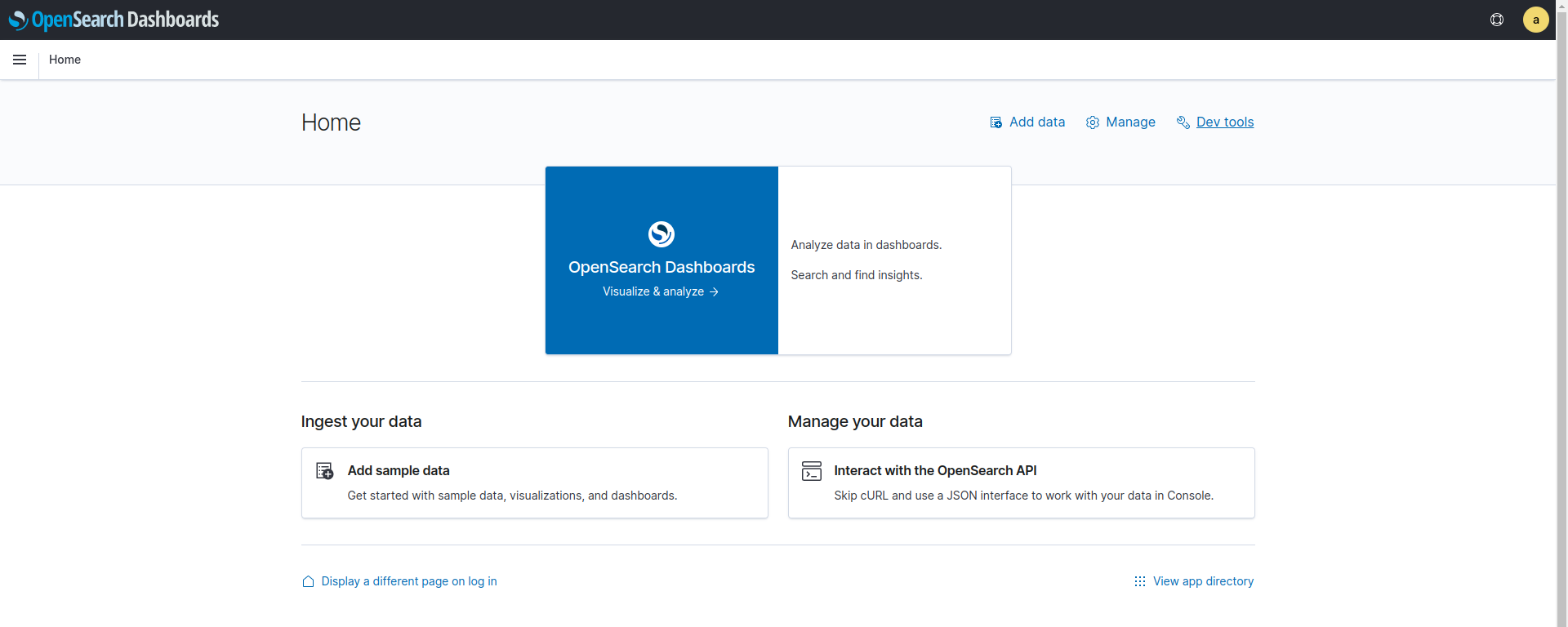Image resolution: width=1568 pixels, height=627 pixels.
Task: Click the Add sample data icon
Action: pos(324,471)
